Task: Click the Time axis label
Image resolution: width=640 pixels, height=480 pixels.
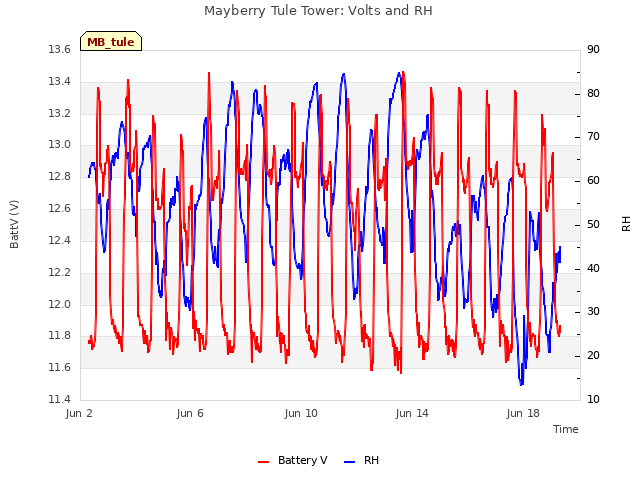Action: click(x=566, y=429)
